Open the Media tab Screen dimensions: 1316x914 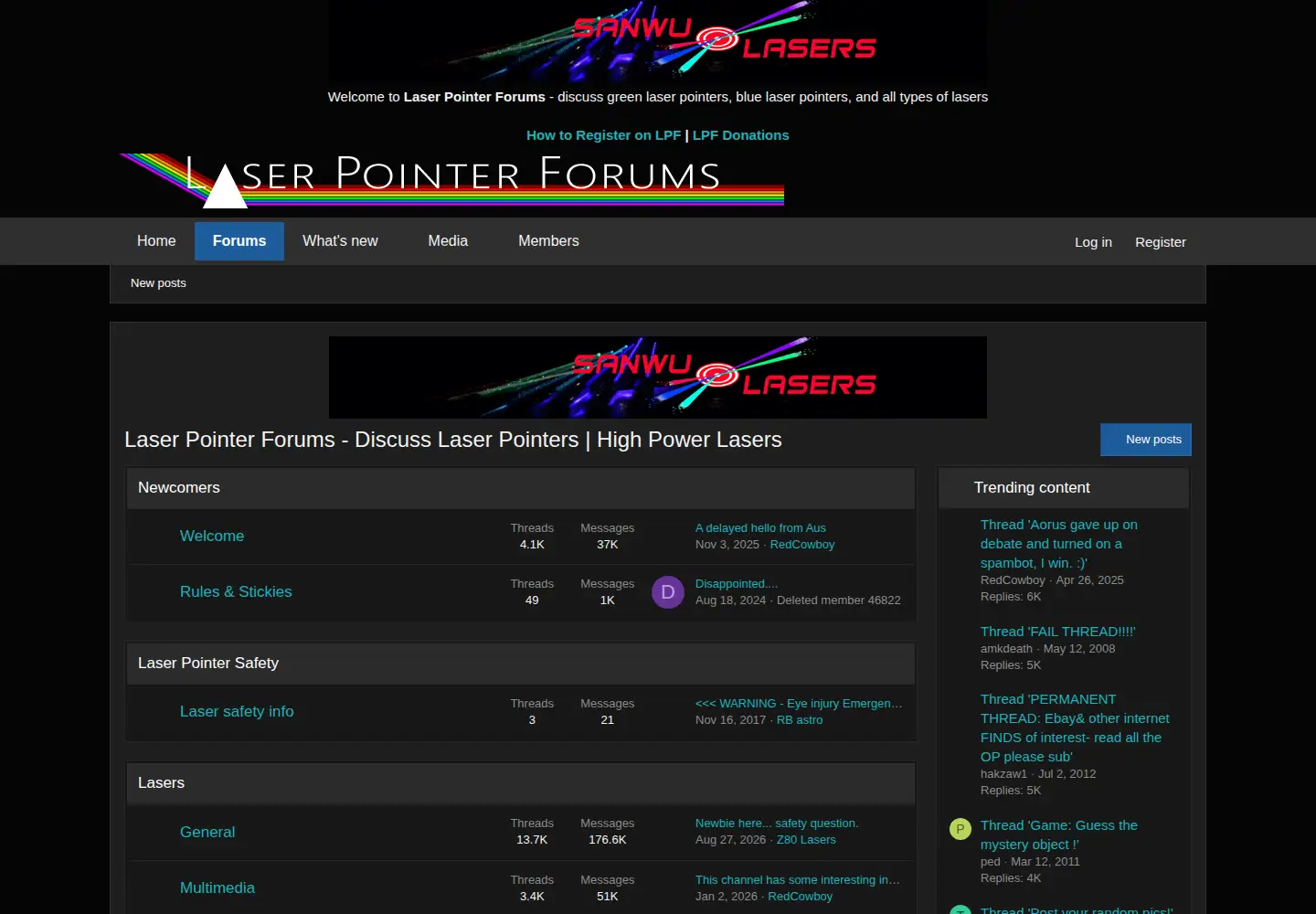pos(448,241)
